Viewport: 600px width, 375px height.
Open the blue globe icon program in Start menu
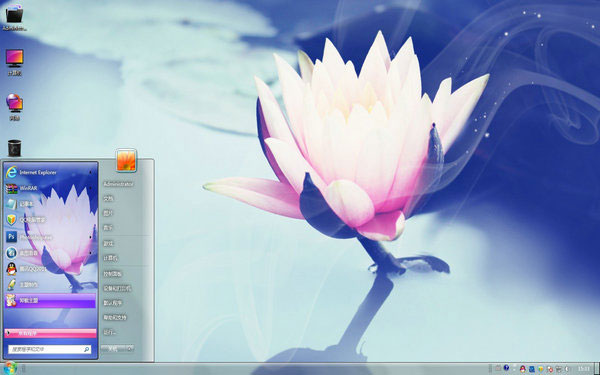[51, 253]
